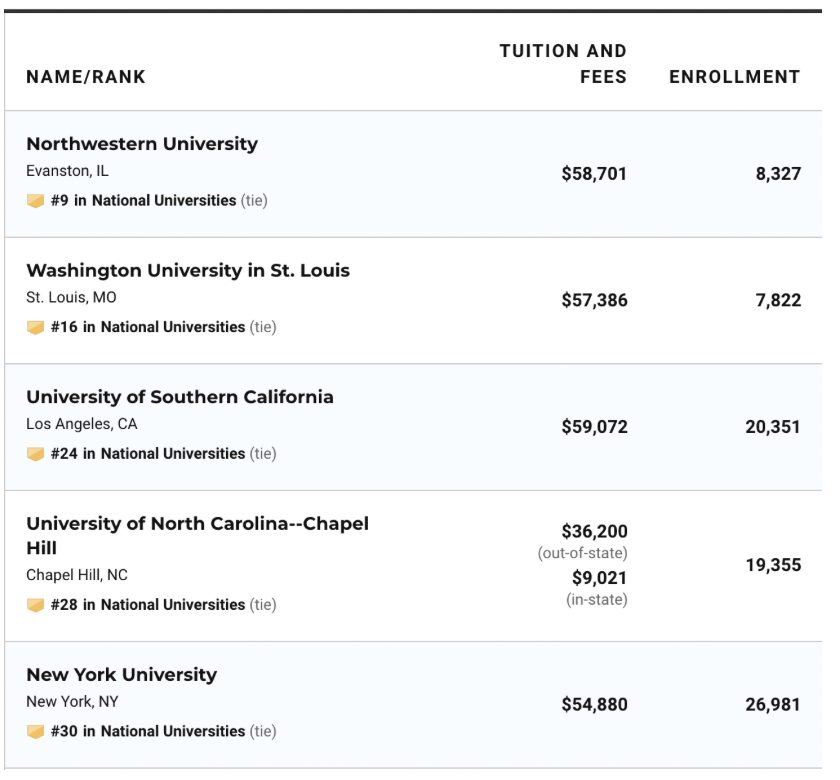Click '#24 in National Universities' ranking text
This screenshot has width=840, height=780.
pyautogui.click(x=146, y=454)
